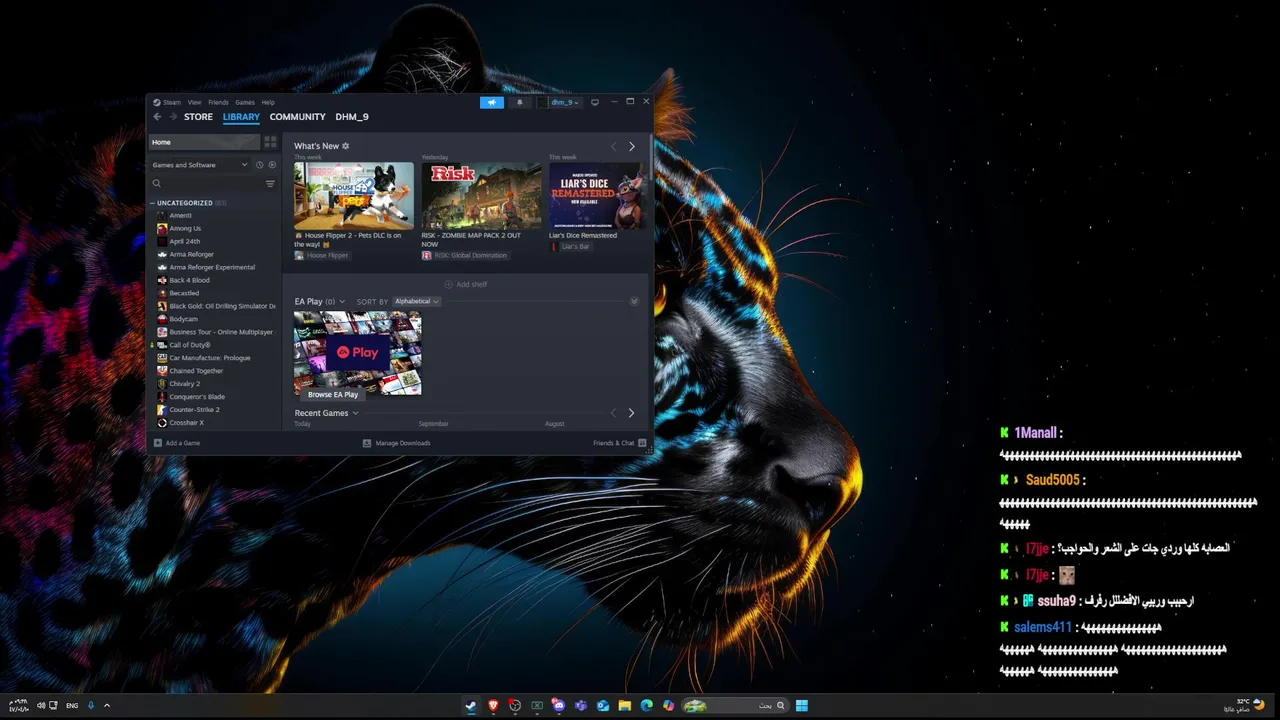Open the House Flipper 2 Pets DLC thumbnail
The width and height of the screenshot is (1280, 720).
click(354, 196)
